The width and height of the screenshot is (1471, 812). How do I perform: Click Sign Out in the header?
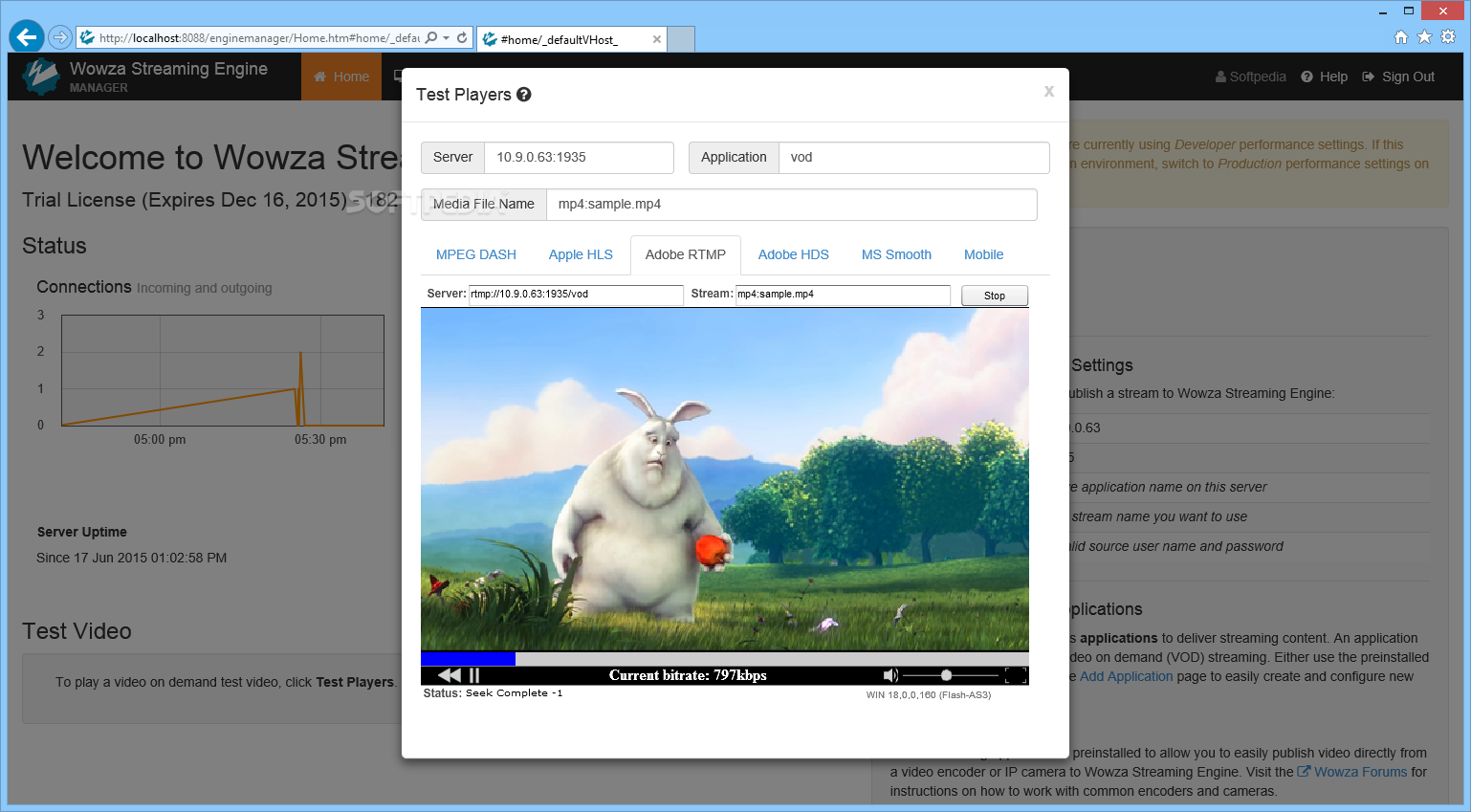click(1398, 77)
